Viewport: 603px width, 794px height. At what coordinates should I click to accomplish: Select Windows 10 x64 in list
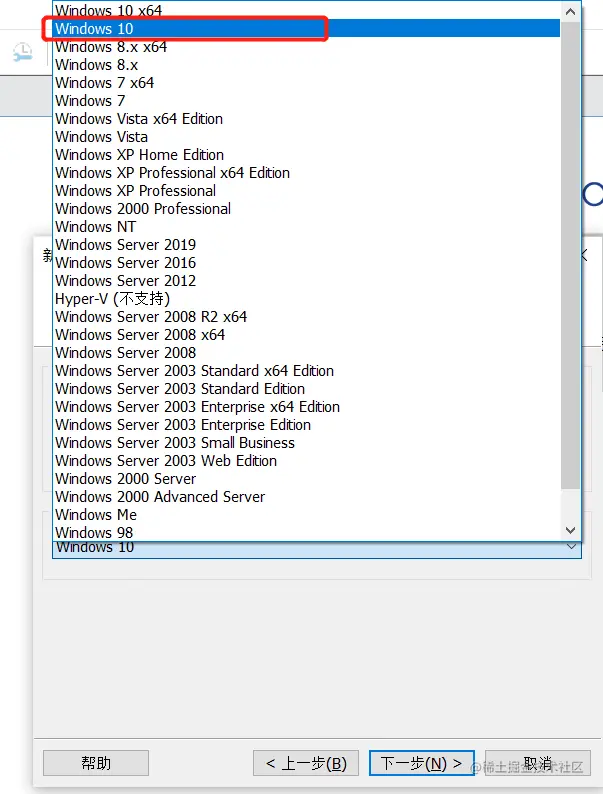point(306,11)
